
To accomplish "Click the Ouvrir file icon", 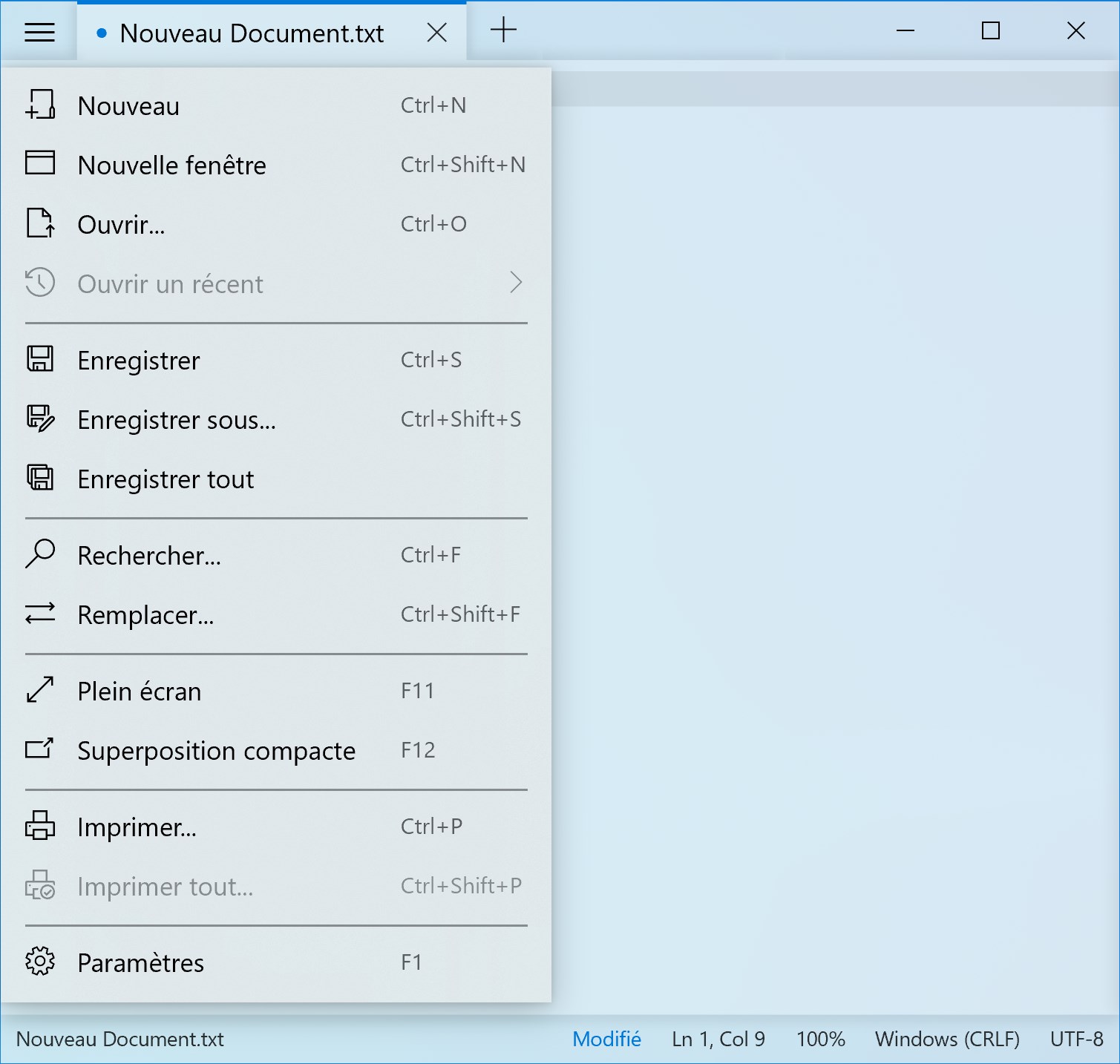I will [x=40, y=223].
